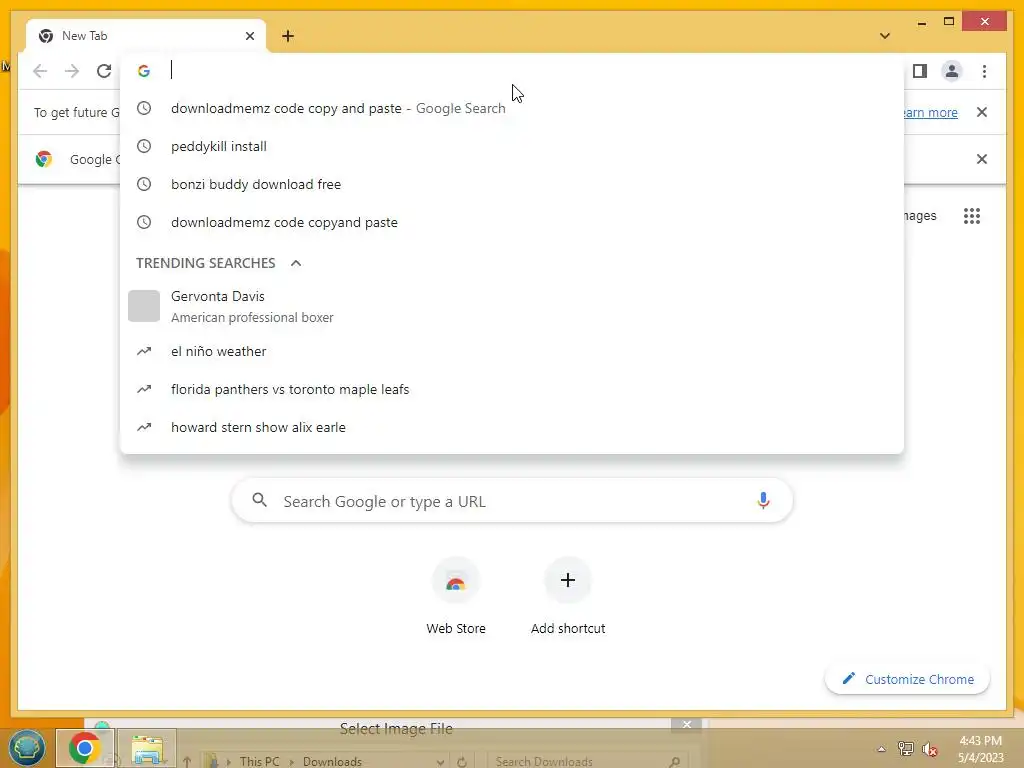Toggle the Chrome side panel icon
Image resolution: width=1024 pixels, height=768 pixels.
pos(920,71)
